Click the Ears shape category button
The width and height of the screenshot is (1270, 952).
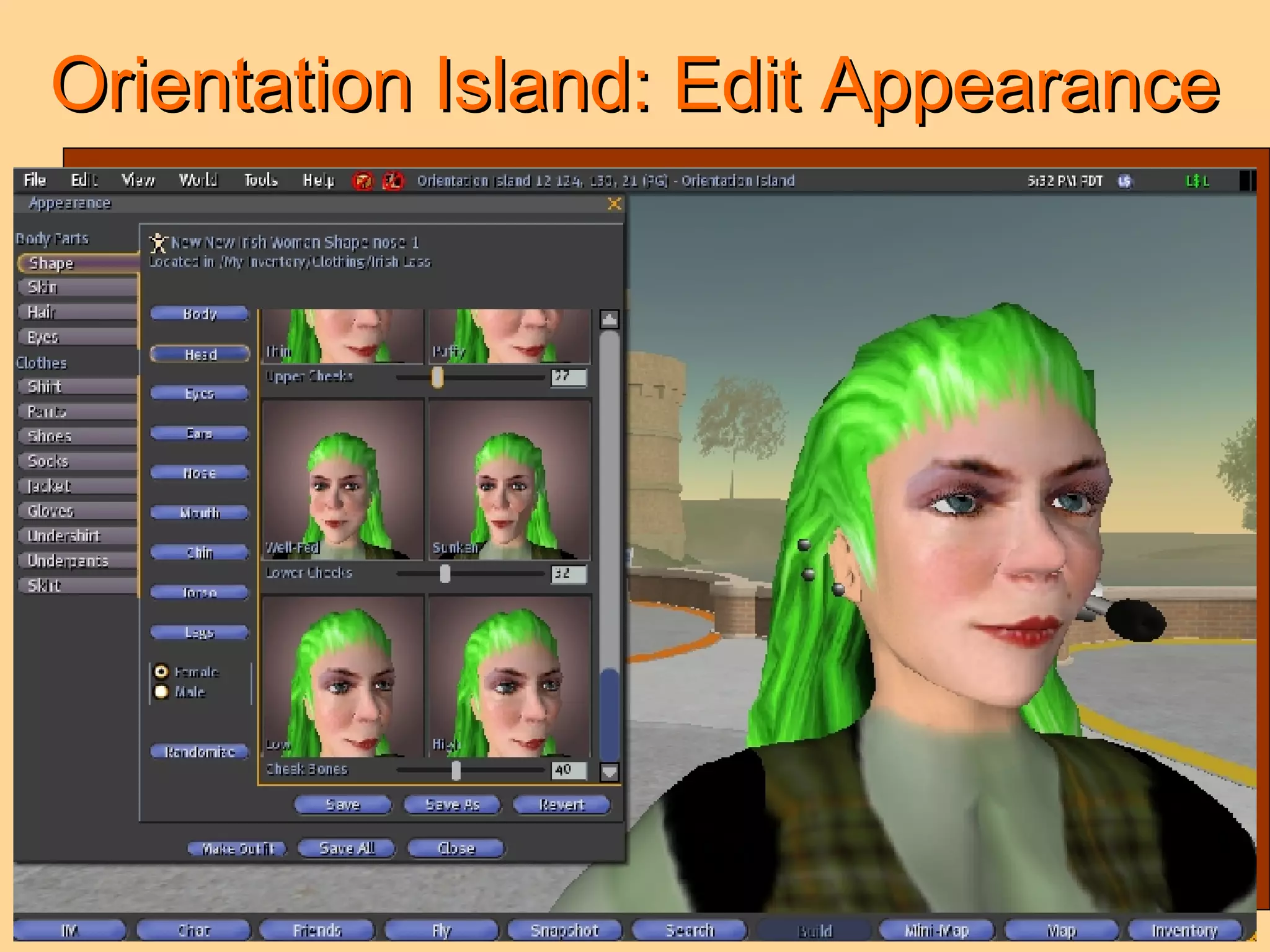pyautogui.click(x=200, y=433)
